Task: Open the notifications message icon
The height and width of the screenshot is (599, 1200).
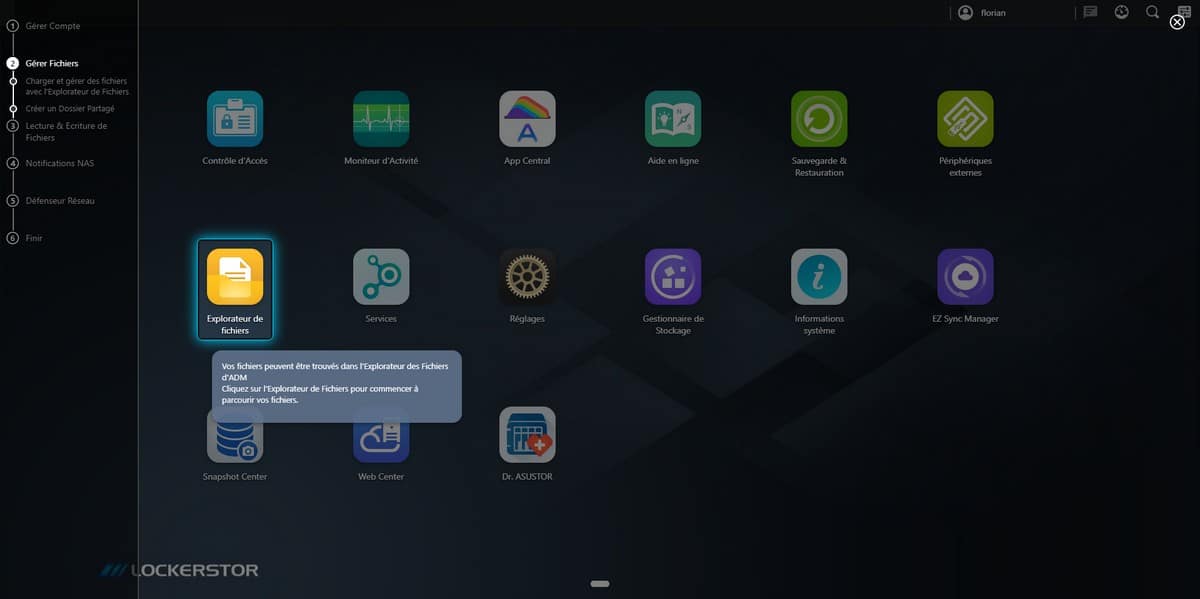Action: point(1091,12)
